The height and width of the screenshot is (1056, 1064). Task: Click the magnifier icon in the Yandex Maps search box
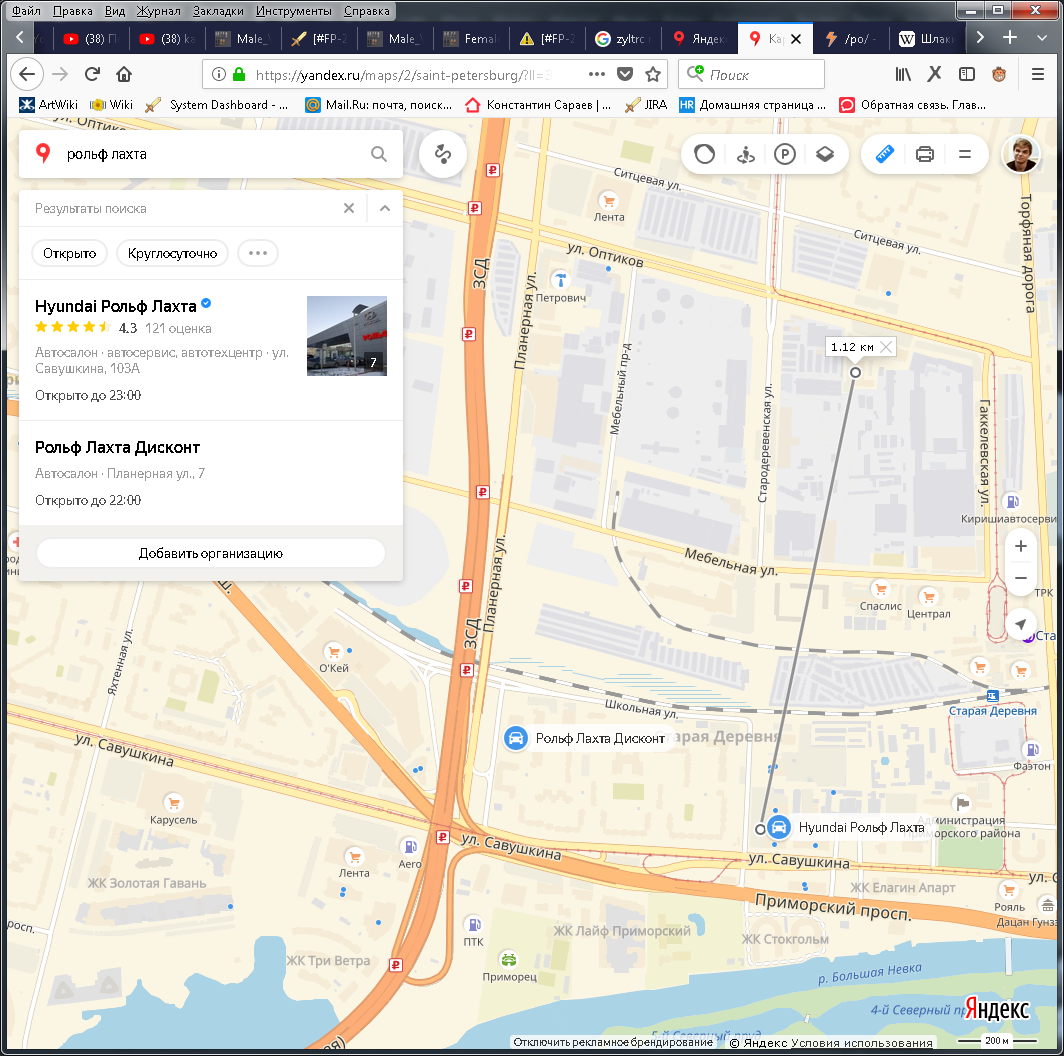click(379, 154)
